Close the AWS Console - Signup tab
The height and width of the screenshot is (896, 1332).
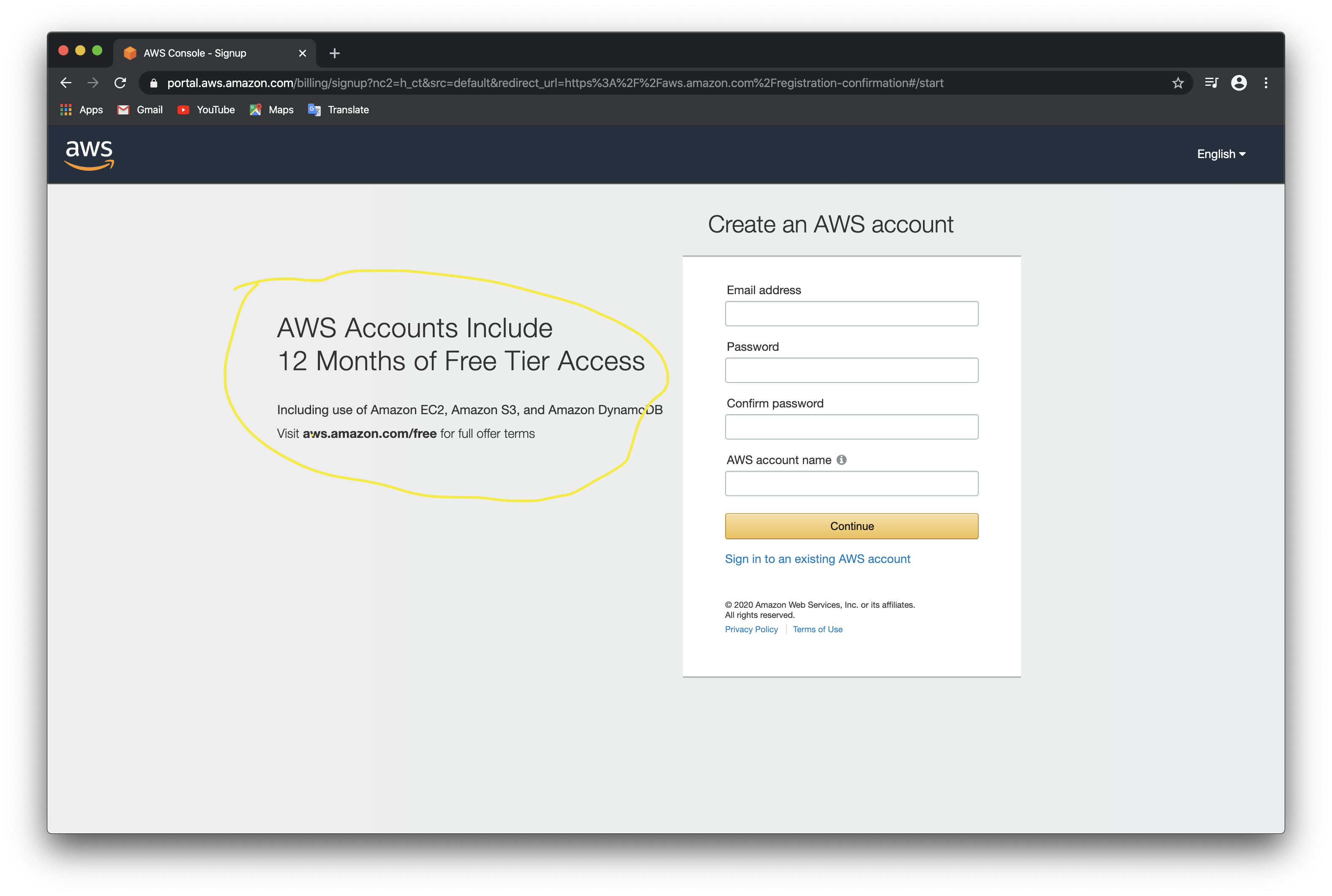[302, 53]
